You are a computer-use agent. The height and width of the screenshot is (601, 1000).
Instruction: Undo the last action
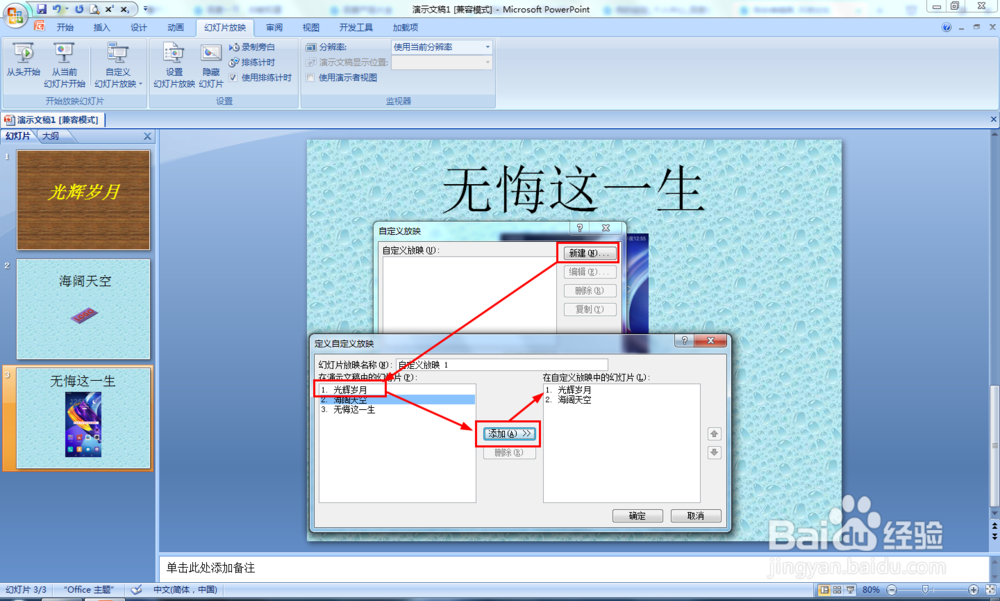click(57, 9)
